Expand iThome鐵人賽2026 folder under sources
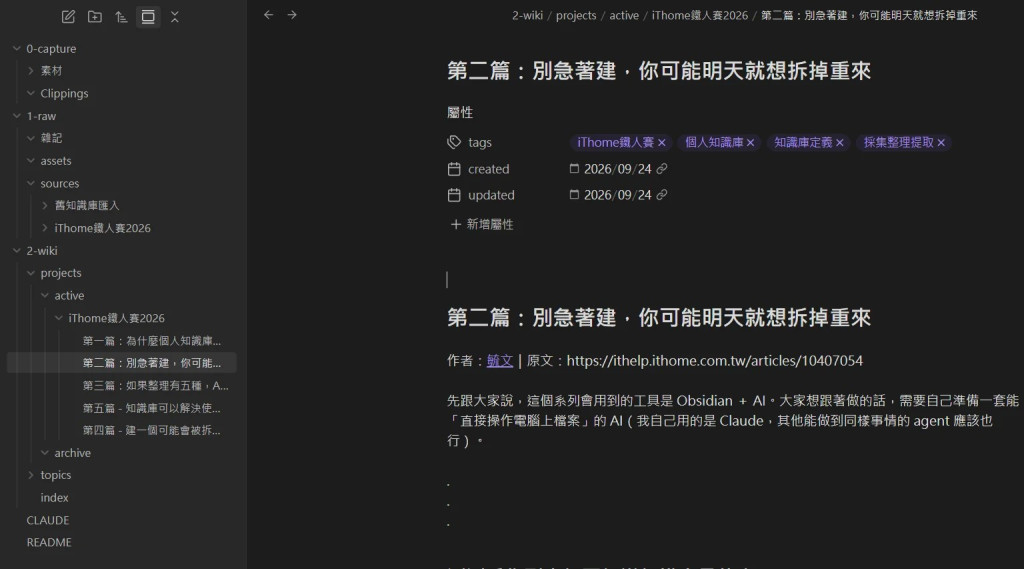This screenshot has width=1024, height=569. coord(44,228)
